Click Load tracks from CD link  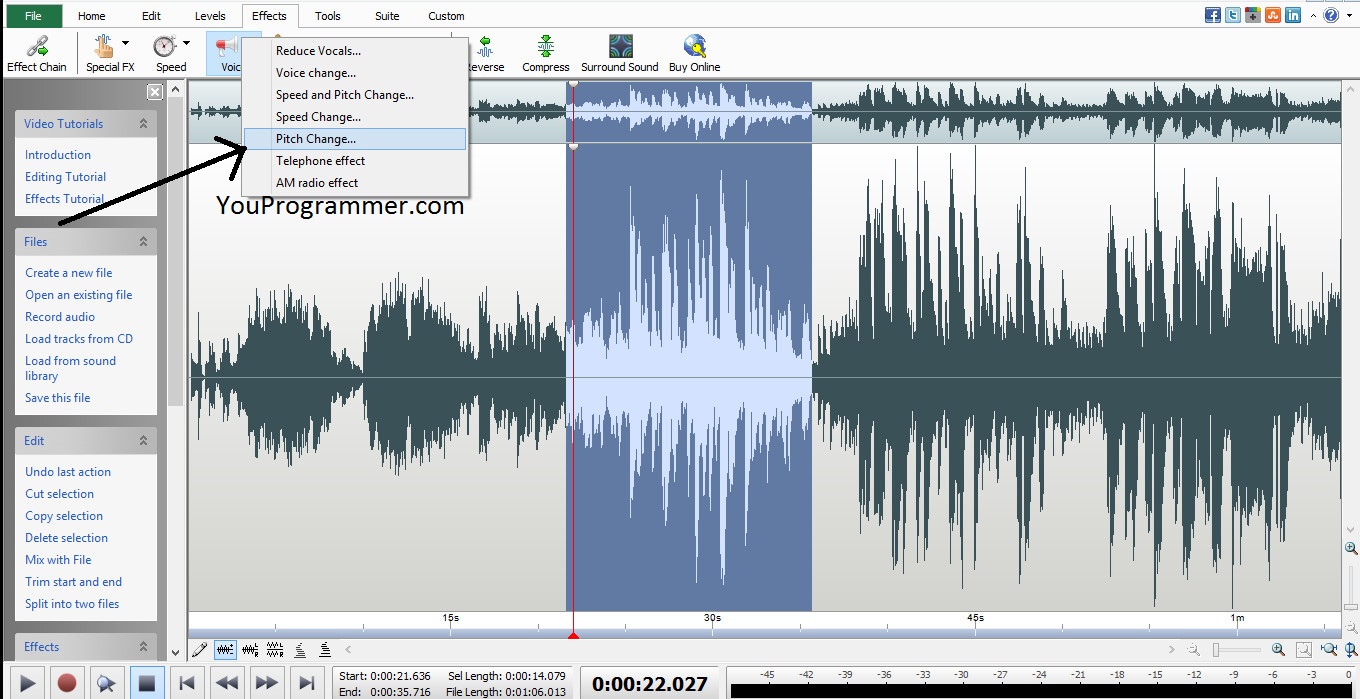79,339
